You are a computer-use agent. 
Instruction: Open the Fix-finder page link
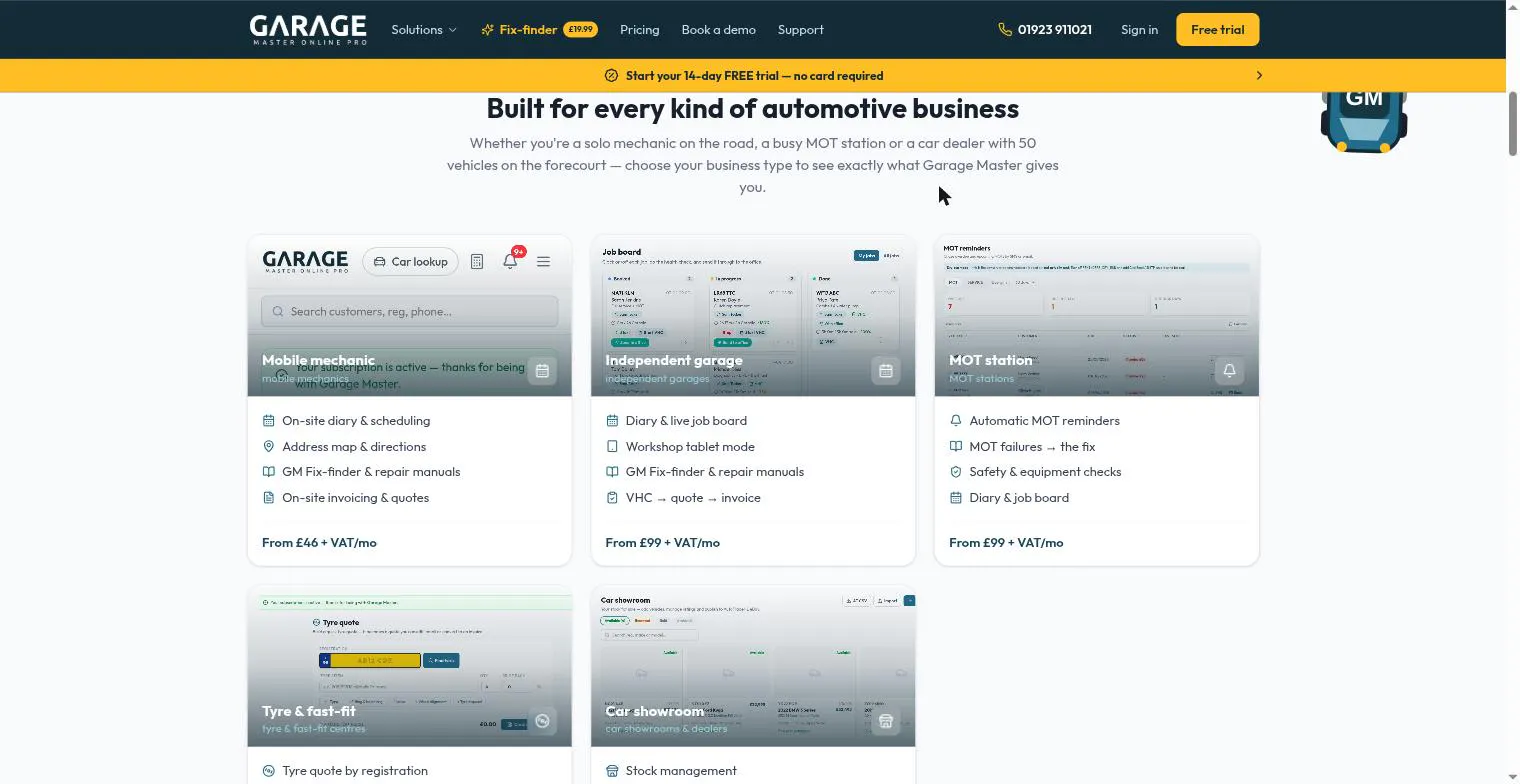point(539,30)
